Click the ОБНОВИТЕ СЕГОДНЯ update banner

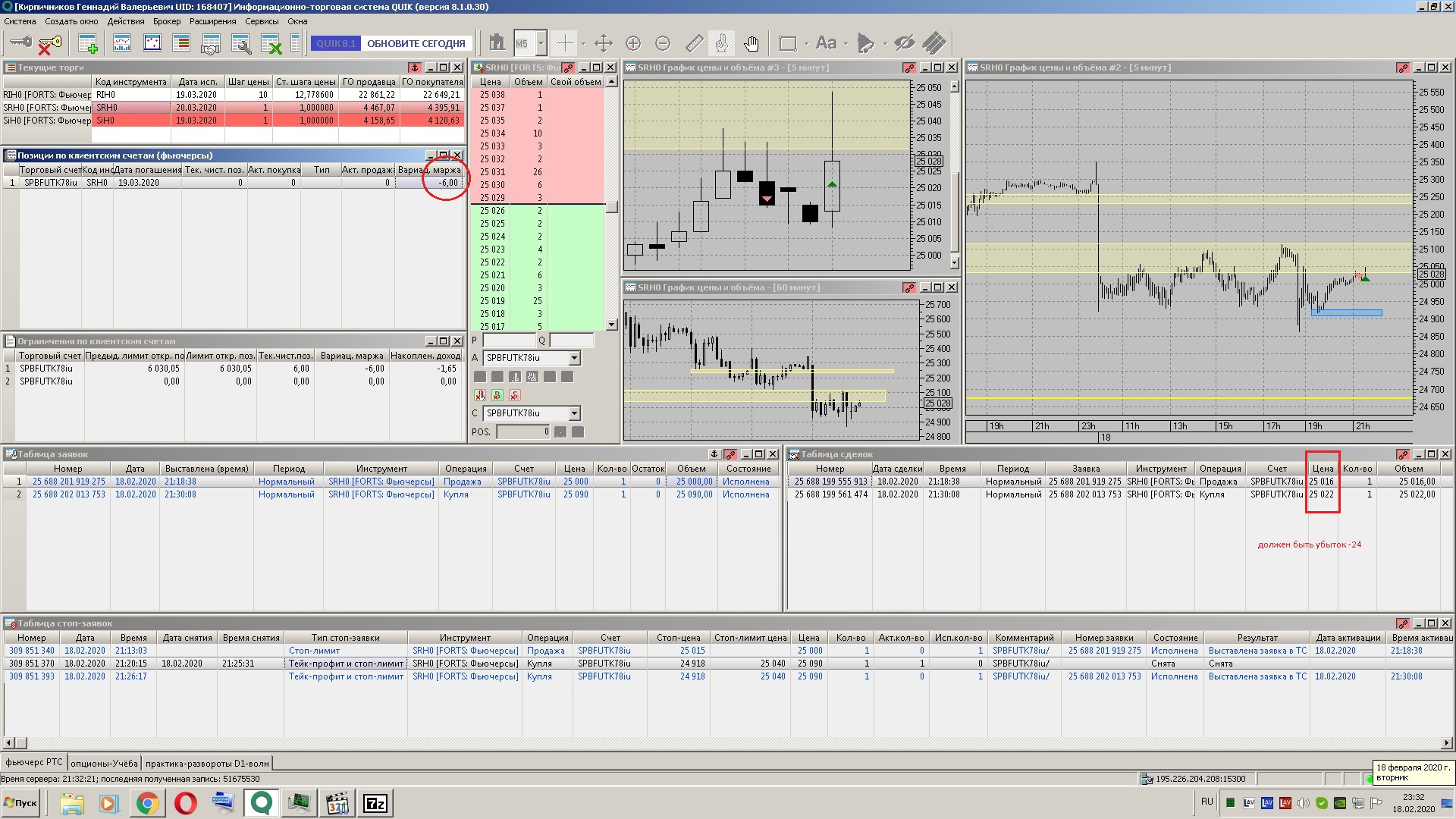[x=416, y=44]
